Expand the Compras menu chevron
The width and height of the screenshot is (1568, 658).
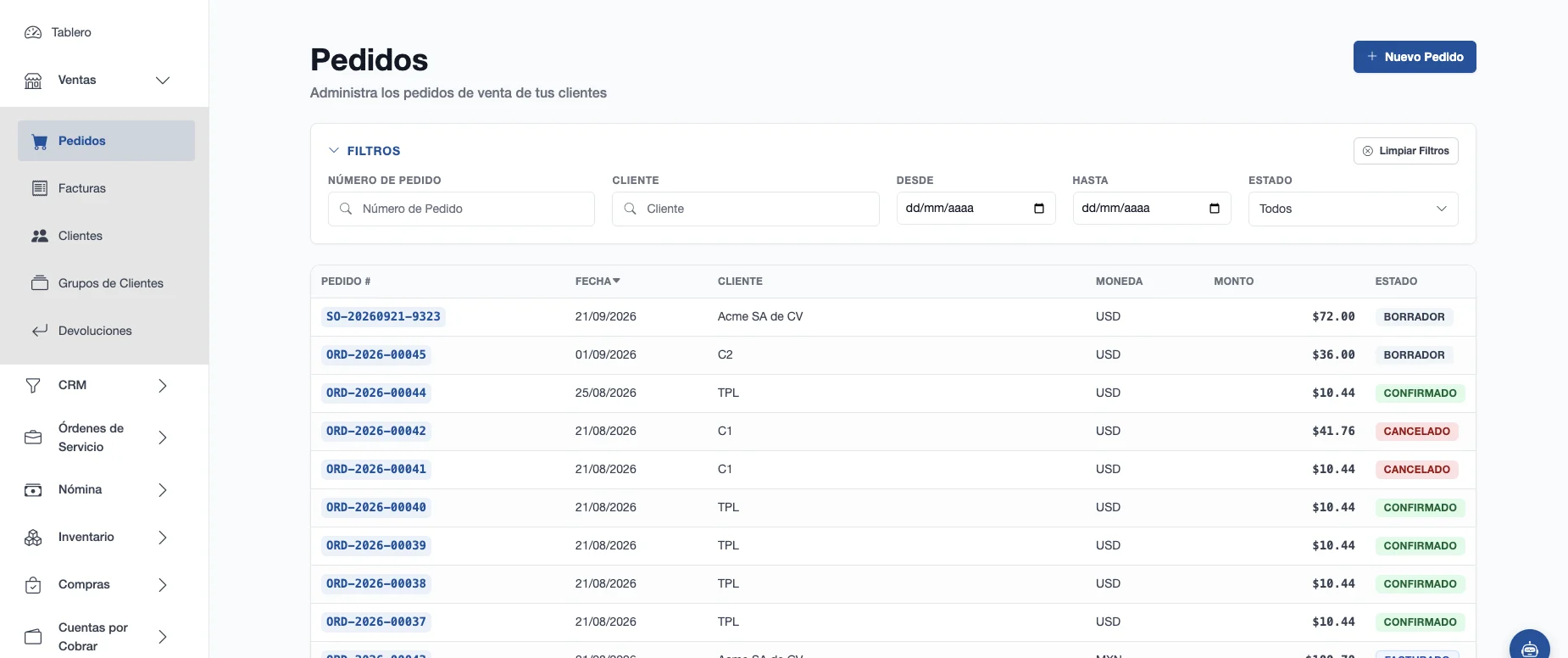click(163, 585)
